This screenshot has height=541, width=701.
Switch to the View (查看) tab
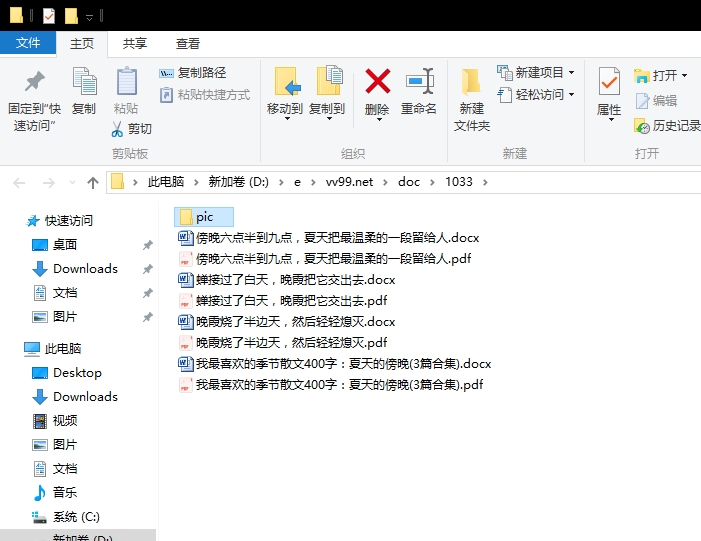click(x=188, y=44)
